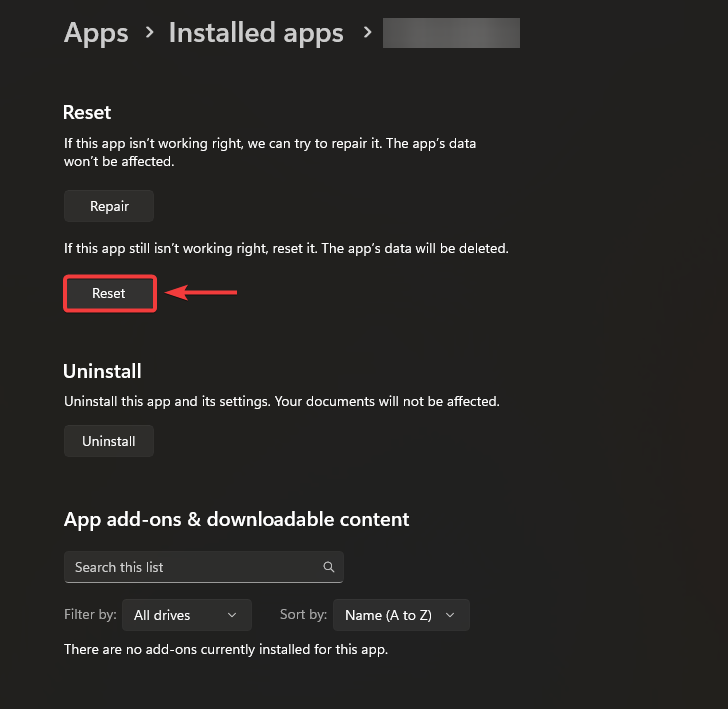
Task: Open the All drives filter dropdown
Action: [187, 615]
